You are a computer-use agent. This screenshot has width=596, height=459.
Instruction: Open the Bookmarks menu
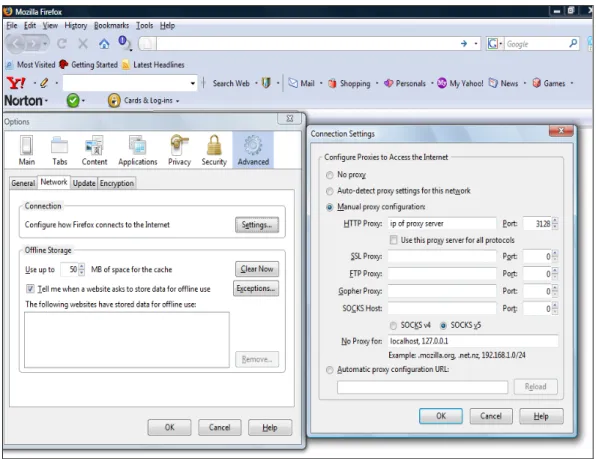point(111,25)
